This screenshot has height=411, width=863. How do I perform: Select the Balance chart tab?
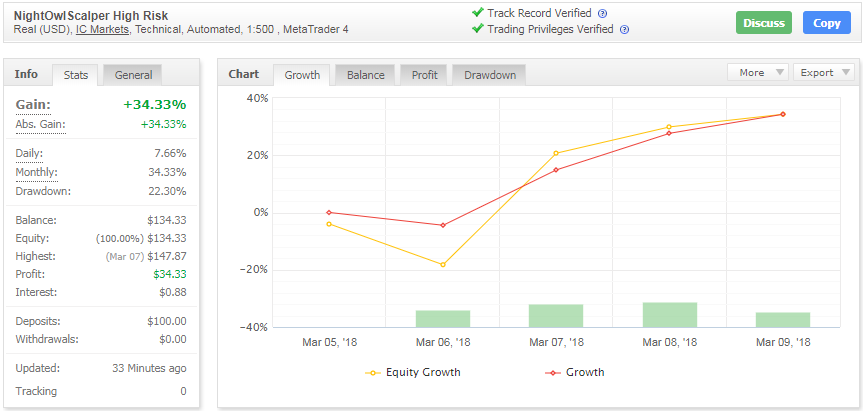(x=365, y=75)
